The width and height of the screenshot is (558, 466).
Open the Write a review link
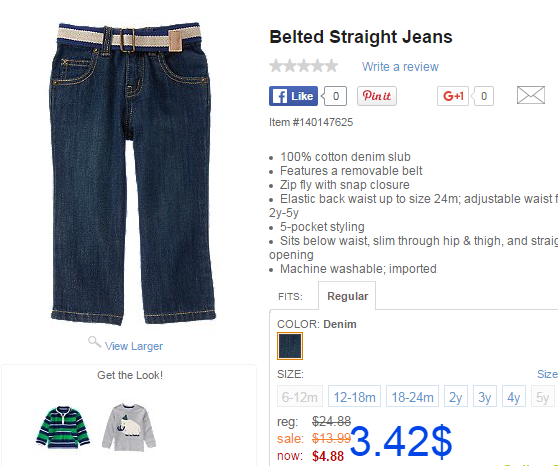[400, 67]
